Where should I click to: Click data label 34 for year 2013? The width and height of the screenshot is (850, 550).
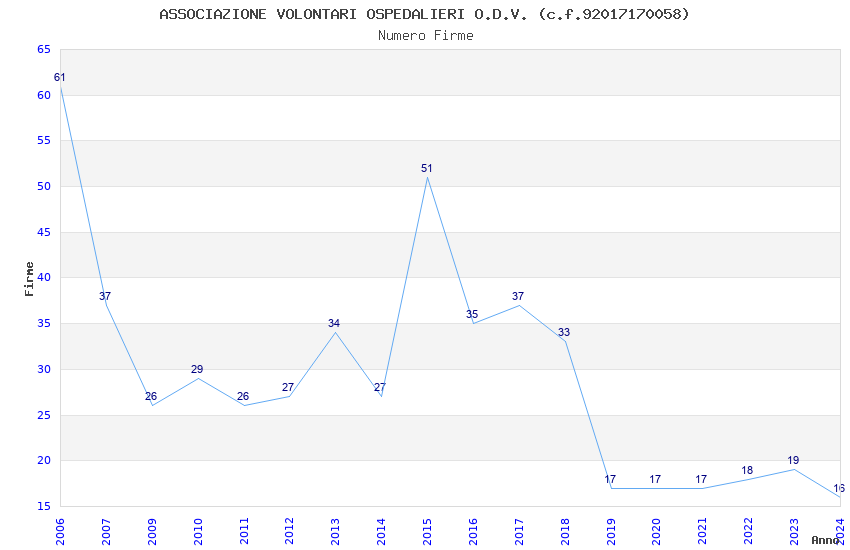pyautogui.click(x=334, y=323)
